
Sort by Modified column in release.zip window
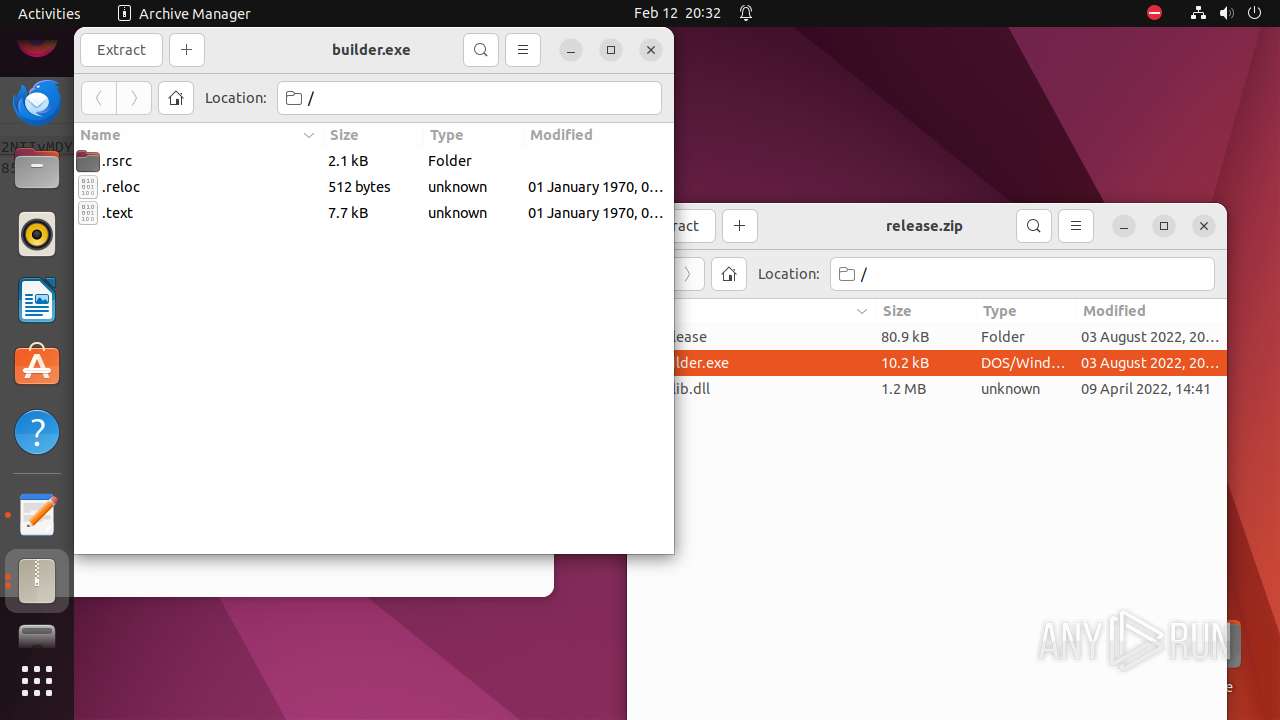pos(1150,311)
